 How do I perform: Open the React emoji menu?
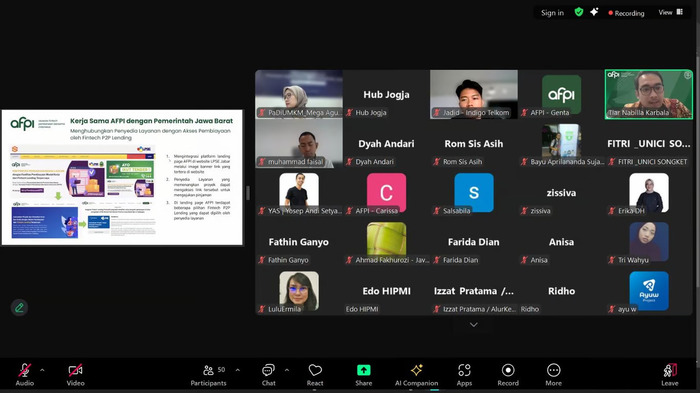tap(315, 375)
